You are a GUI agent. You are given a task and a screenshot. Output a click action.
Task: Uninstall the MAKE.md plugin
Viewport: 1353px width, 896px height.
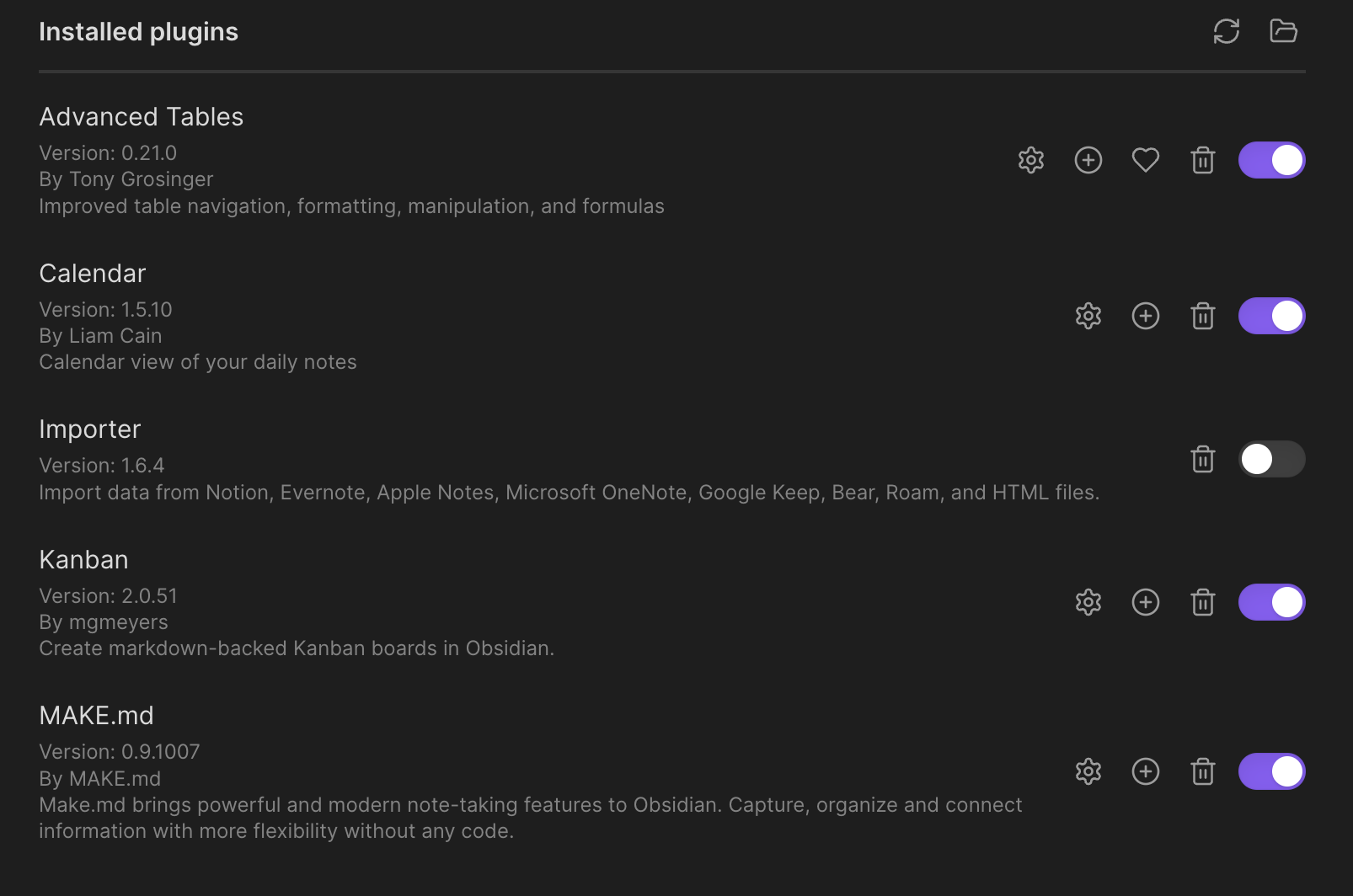(1203, 771)
